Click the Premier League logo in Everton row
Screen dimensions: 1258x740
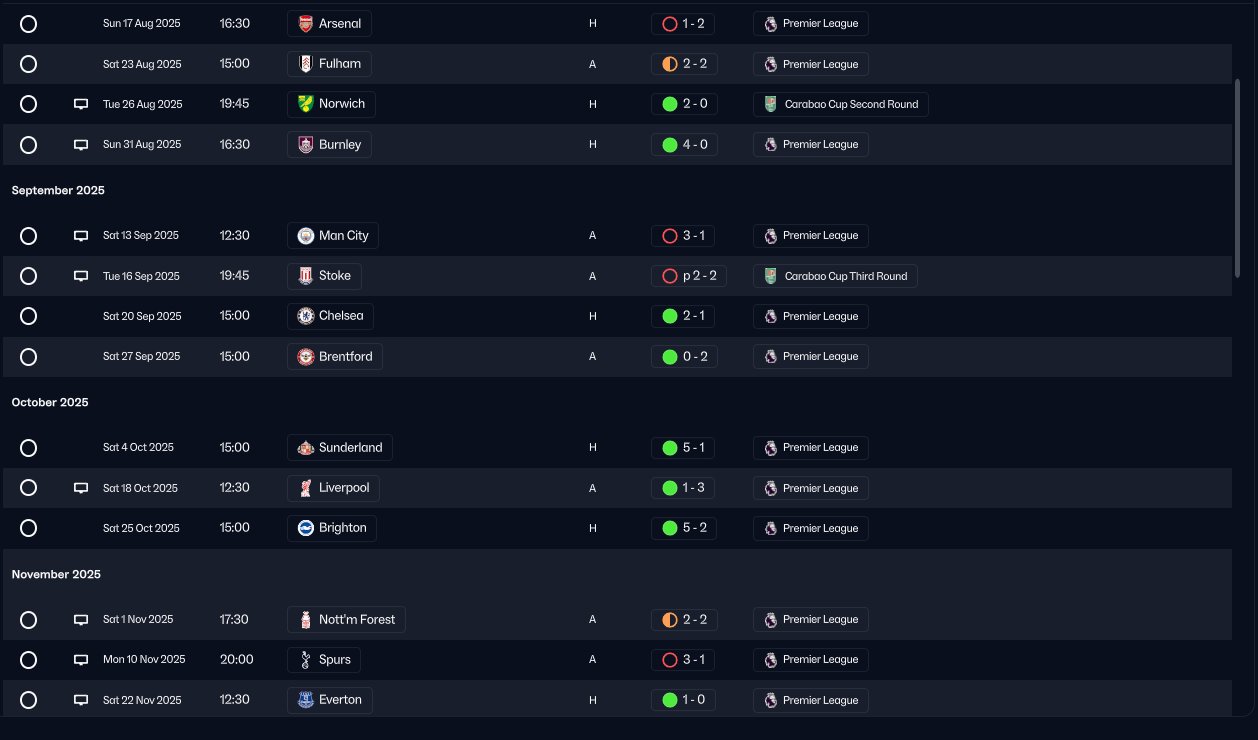click(x=770, y=700)
